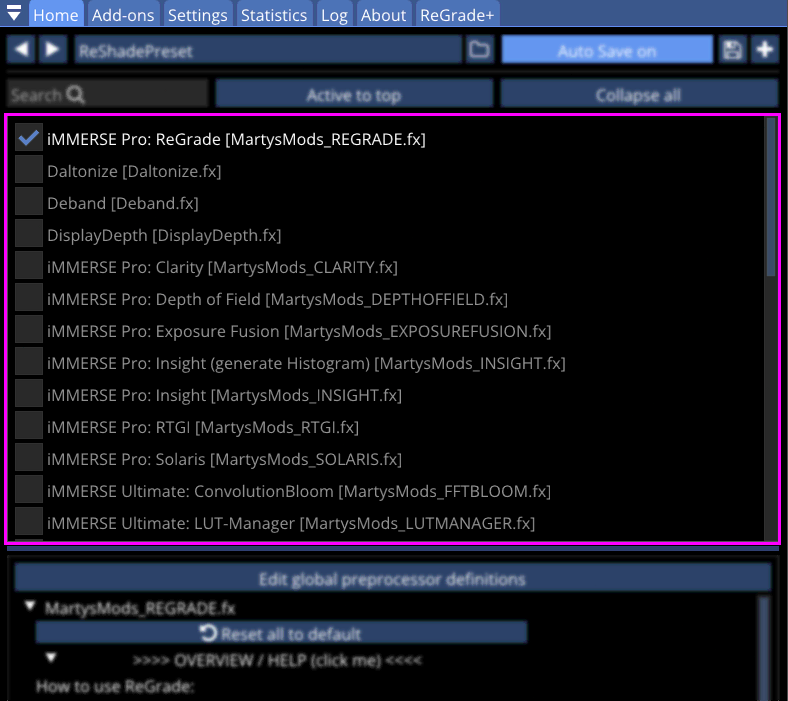Switch to the ReGrade+ tab
This screenshot has width=788, height=701.
(x=457, y=14)
